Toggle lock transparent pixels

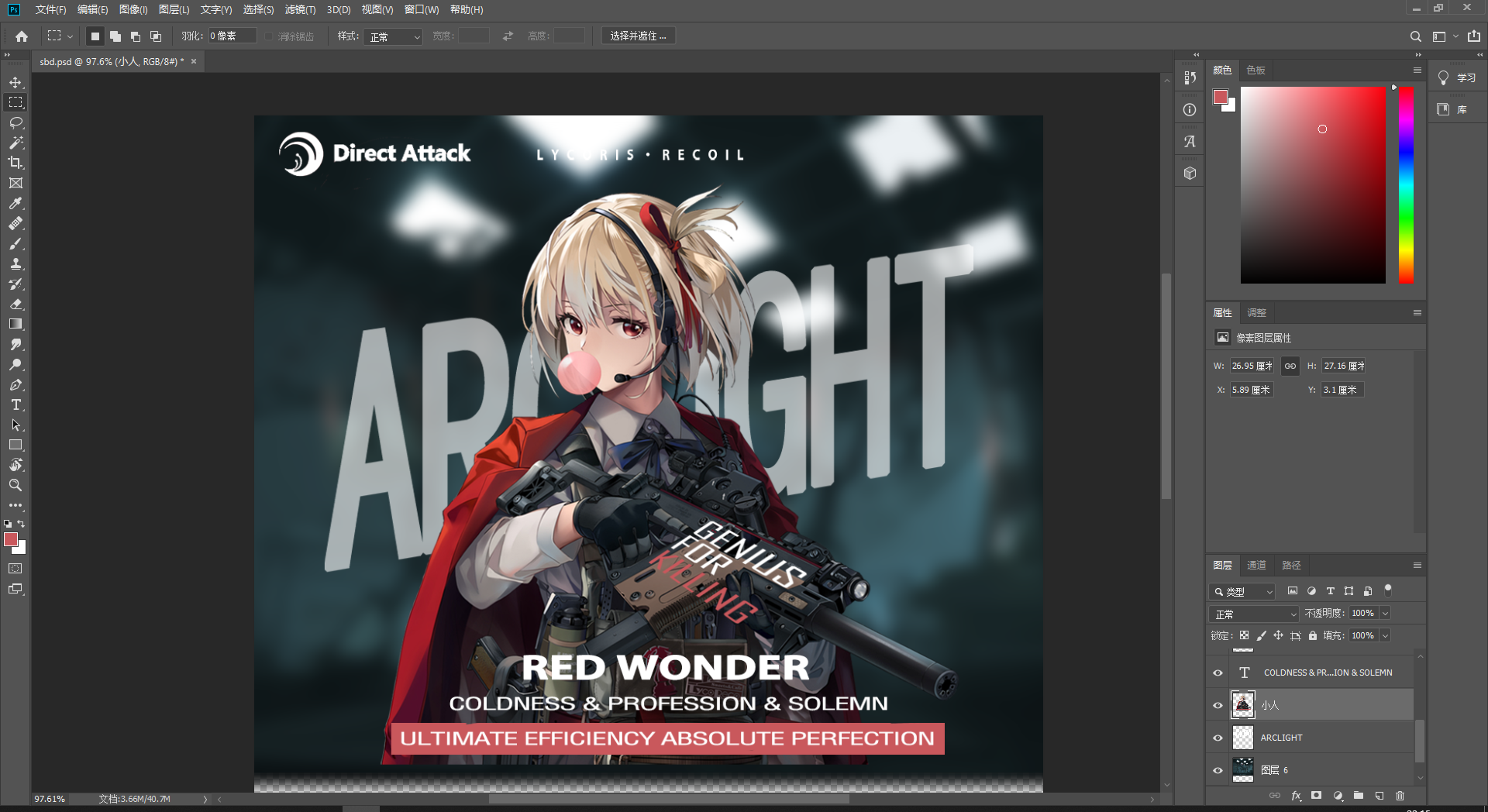[x=1244, y=635]
